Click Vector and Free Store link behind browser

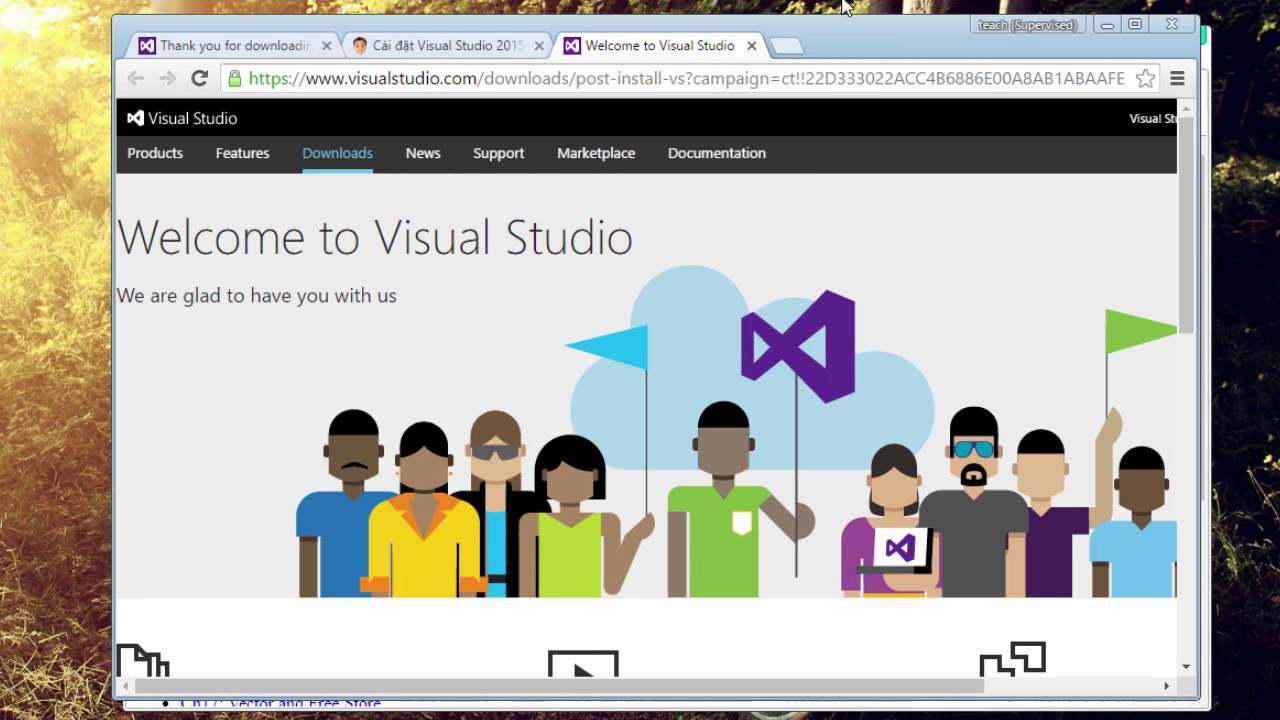[280, 703]
